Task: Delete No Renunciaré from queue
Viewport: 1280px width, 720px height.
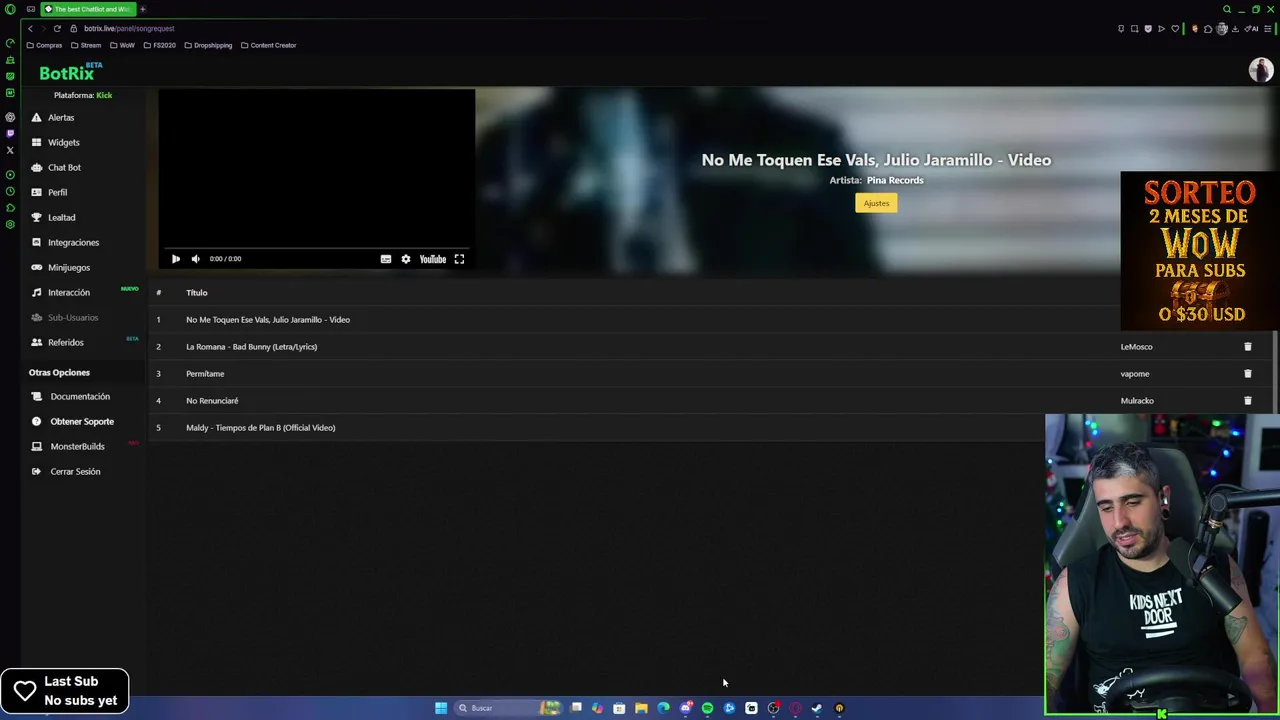Action: [1247, 401]
